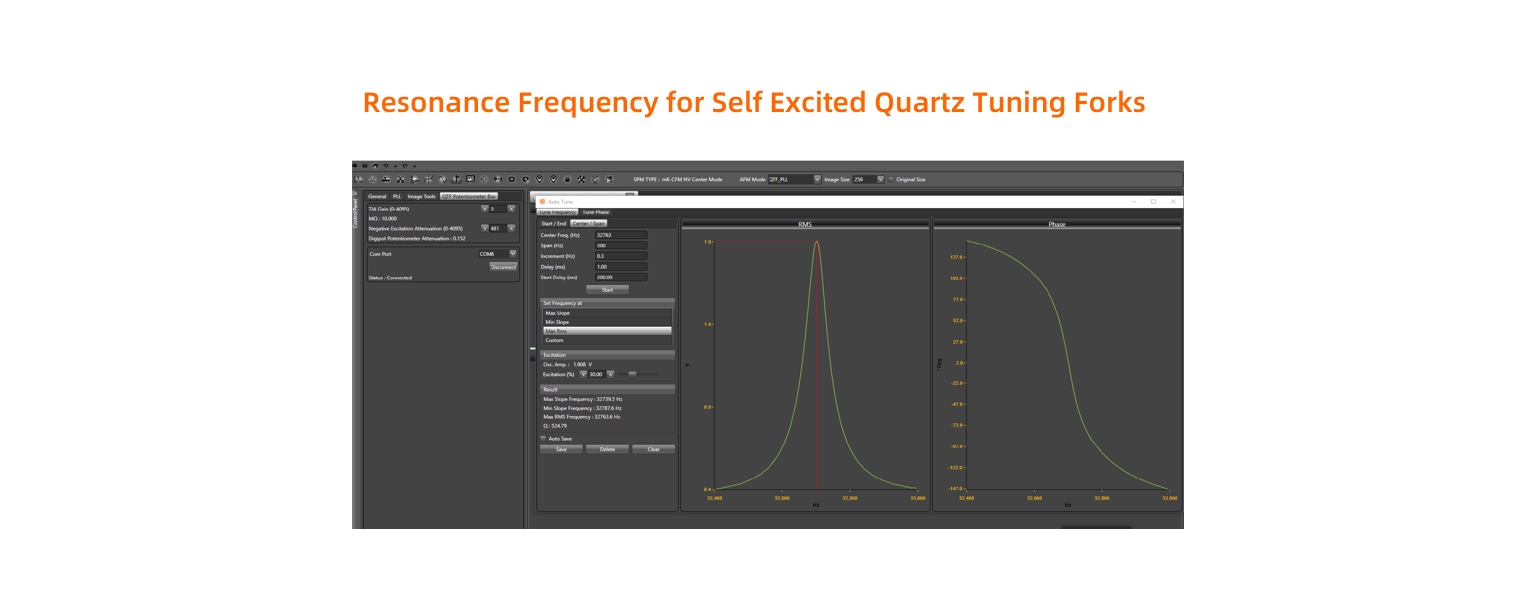Image resolution: width=1535 pixels, height=592 pixels.
Task: Click the save disk icon in top bar
Action: (x=364, y=166)
